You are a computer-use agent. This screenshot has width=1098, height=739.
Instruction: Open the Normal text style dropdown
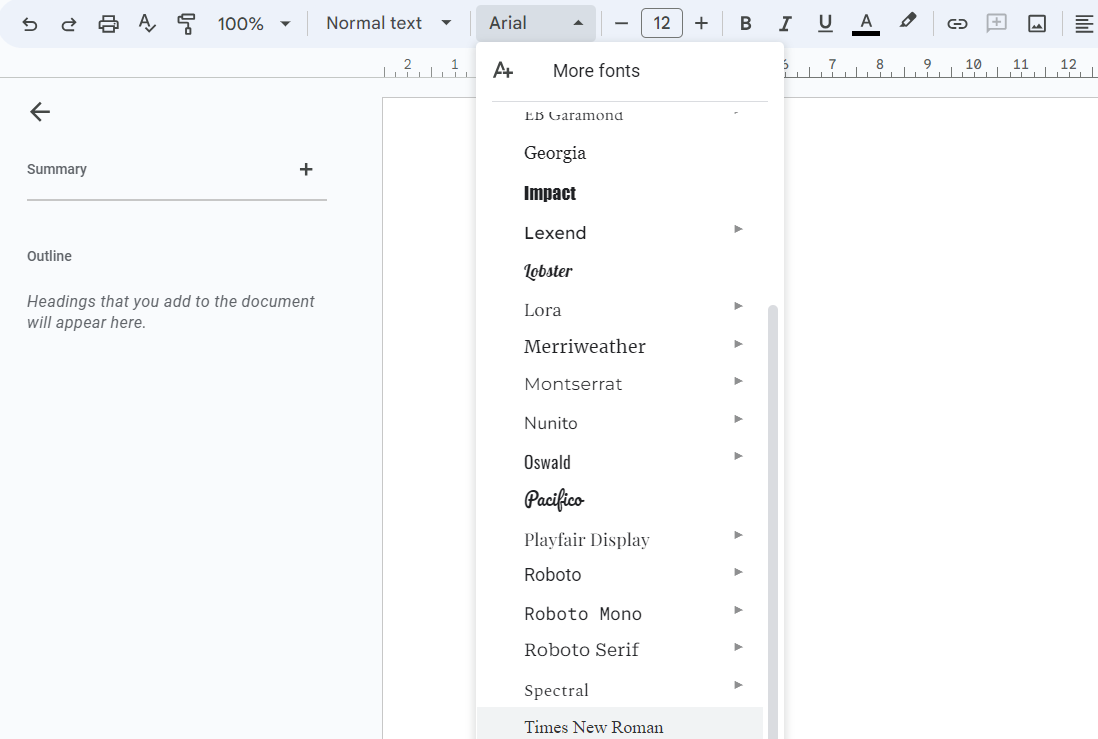pos(389,23)
